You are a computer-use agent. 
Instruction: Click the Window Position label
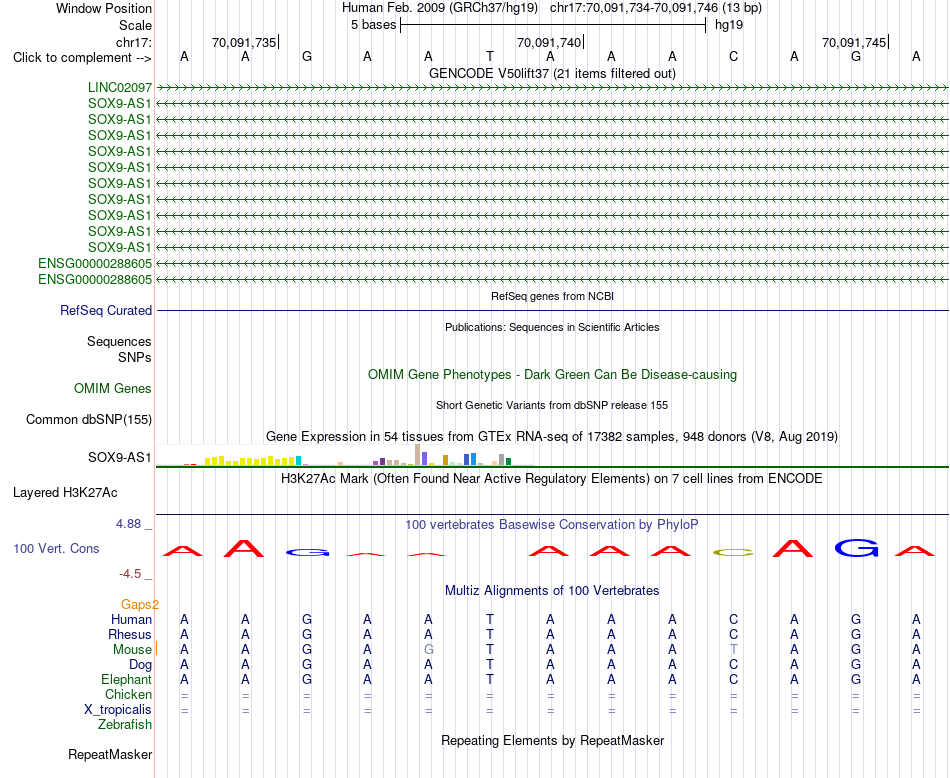pos(104,8)
